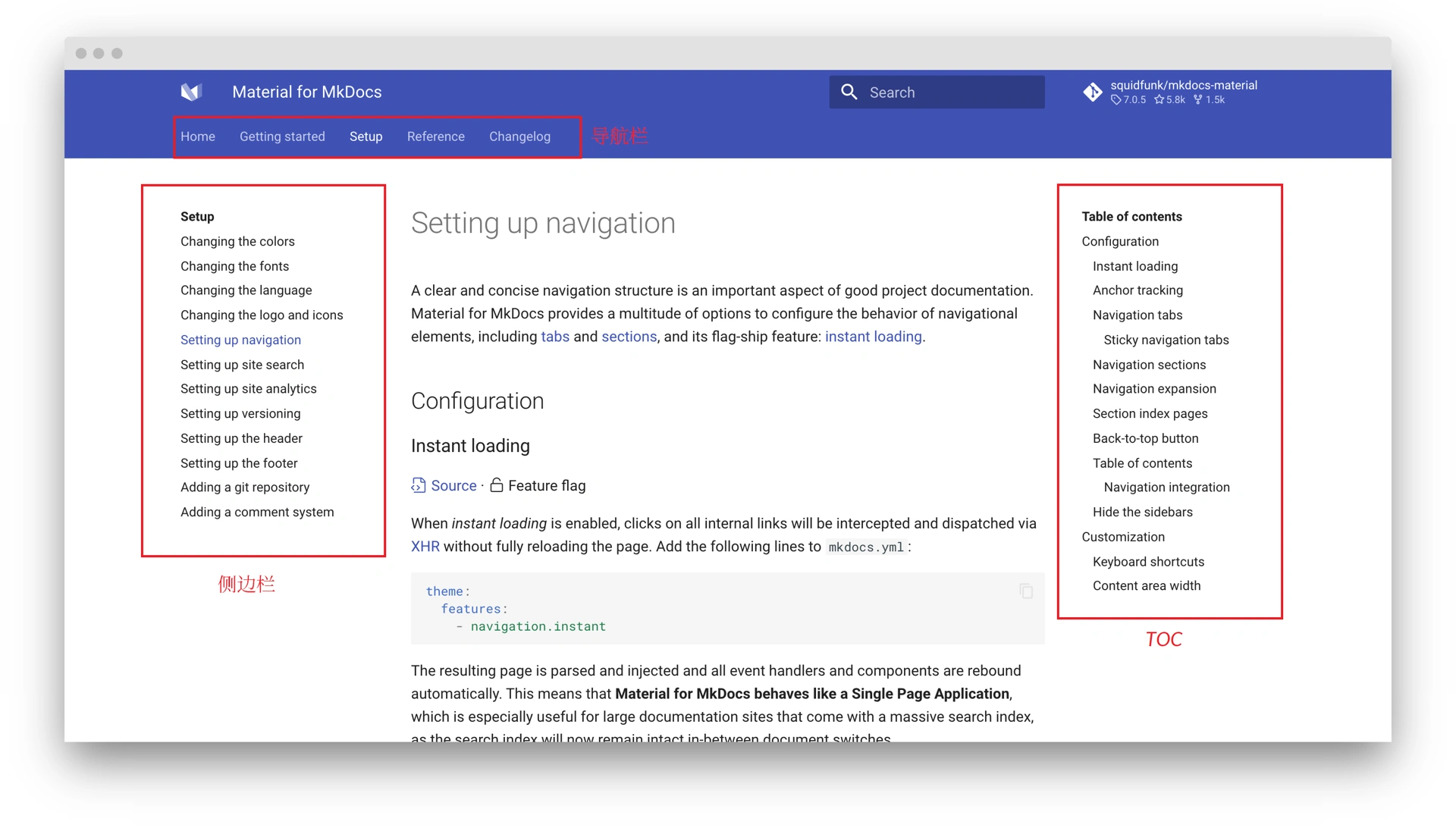Image resolution: width=1456 pixels, height=834 pixels.
Task: Click the Setting up navigation page heading
Action: [x=543, y=223]
